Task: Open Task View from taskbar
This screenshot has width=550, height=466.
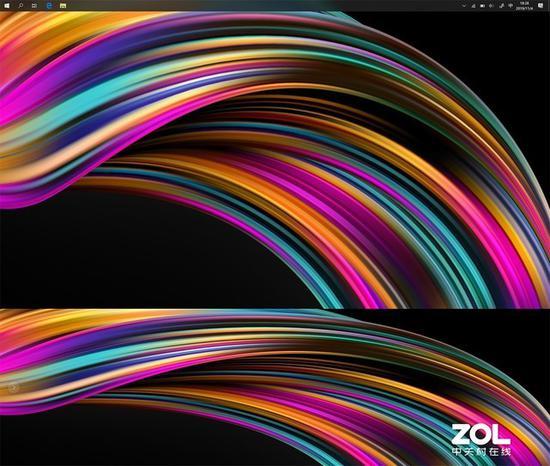Action: 34,5
